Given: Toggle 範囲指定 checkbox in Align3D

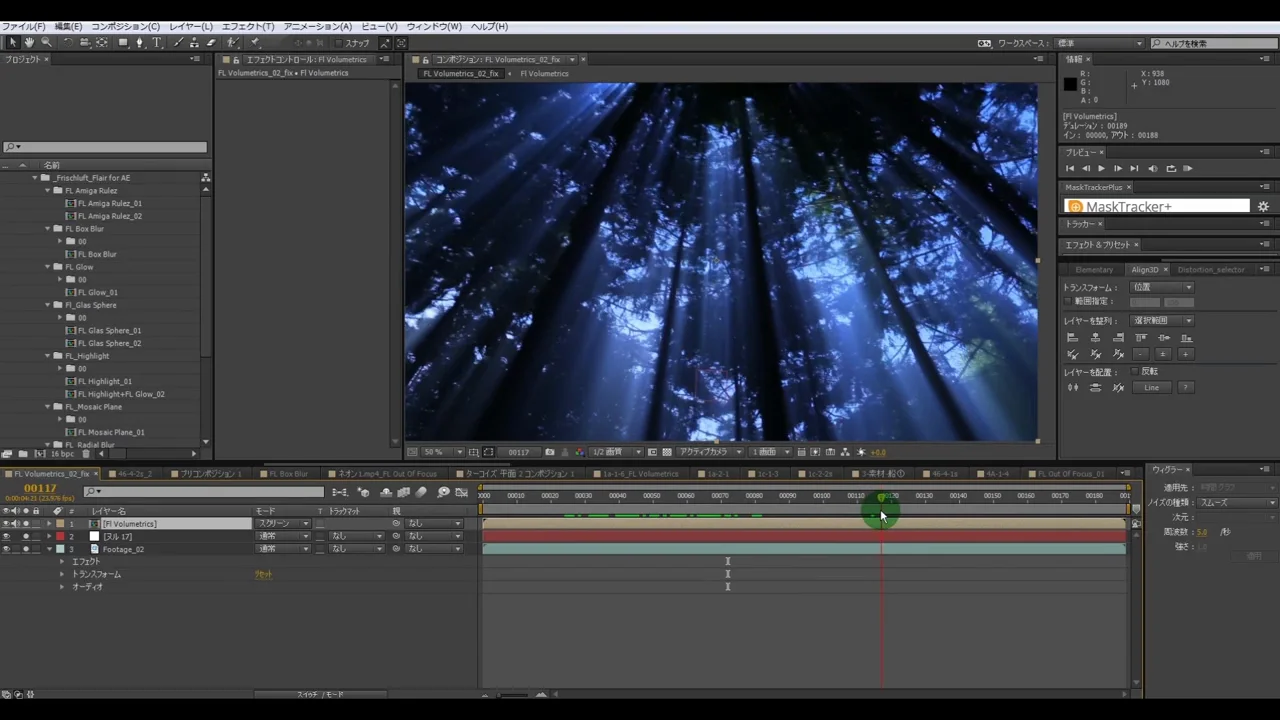Looking at the screenshot, I should (x=1068, y=301).
